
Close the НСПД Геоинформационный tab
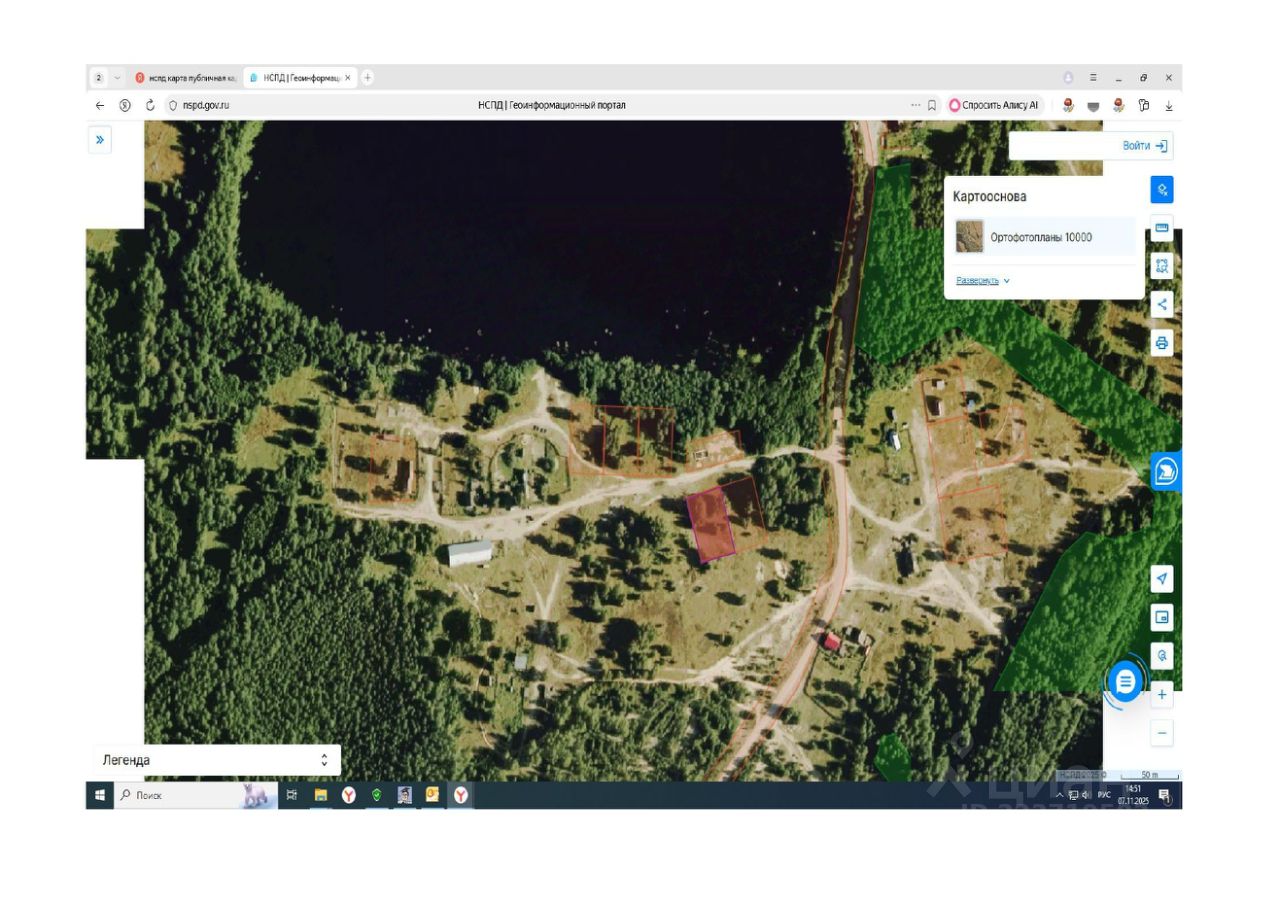pyautogui.click(x=348, y=77)
